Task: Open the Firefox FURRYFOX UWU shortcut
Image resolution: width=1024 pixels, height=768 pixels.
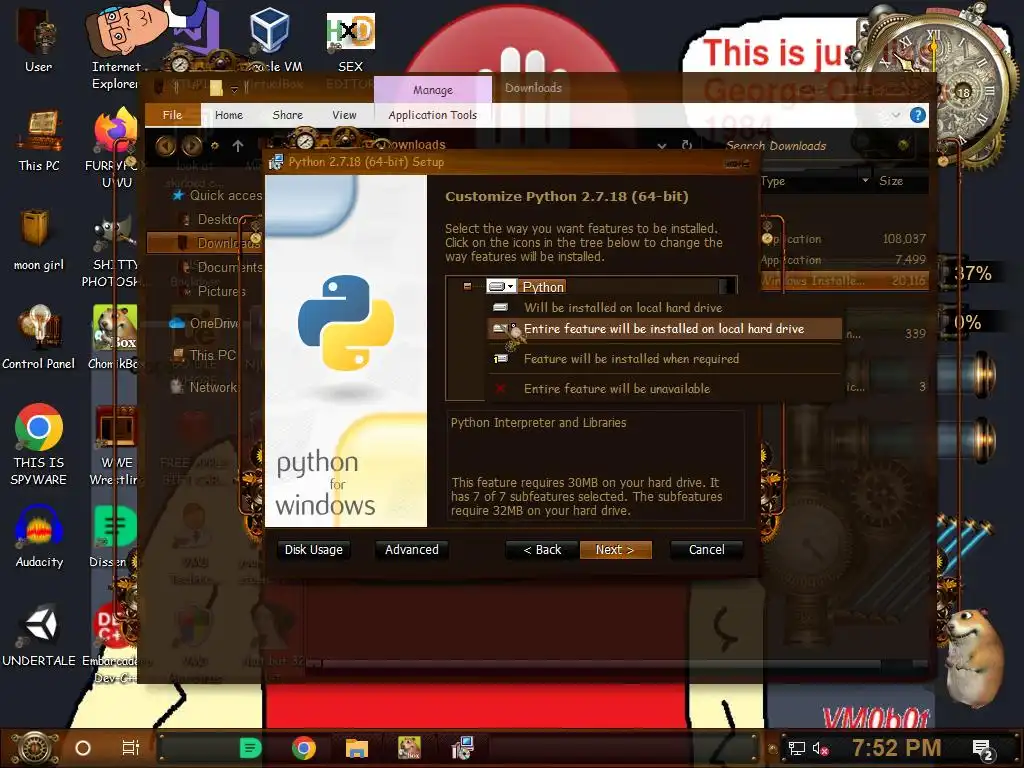Action: 116,147
